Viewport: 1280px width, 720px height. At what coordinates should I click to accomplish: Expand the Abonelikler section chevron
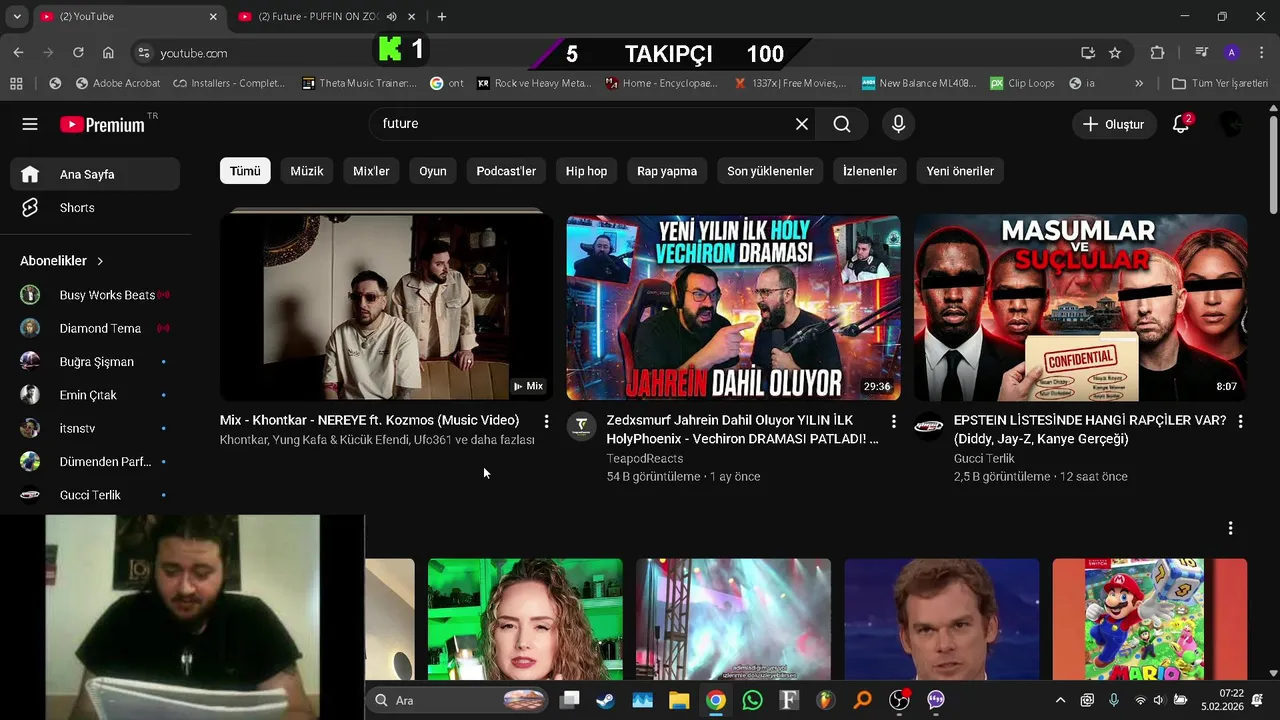pyautogui.click(x=100, y=261)
